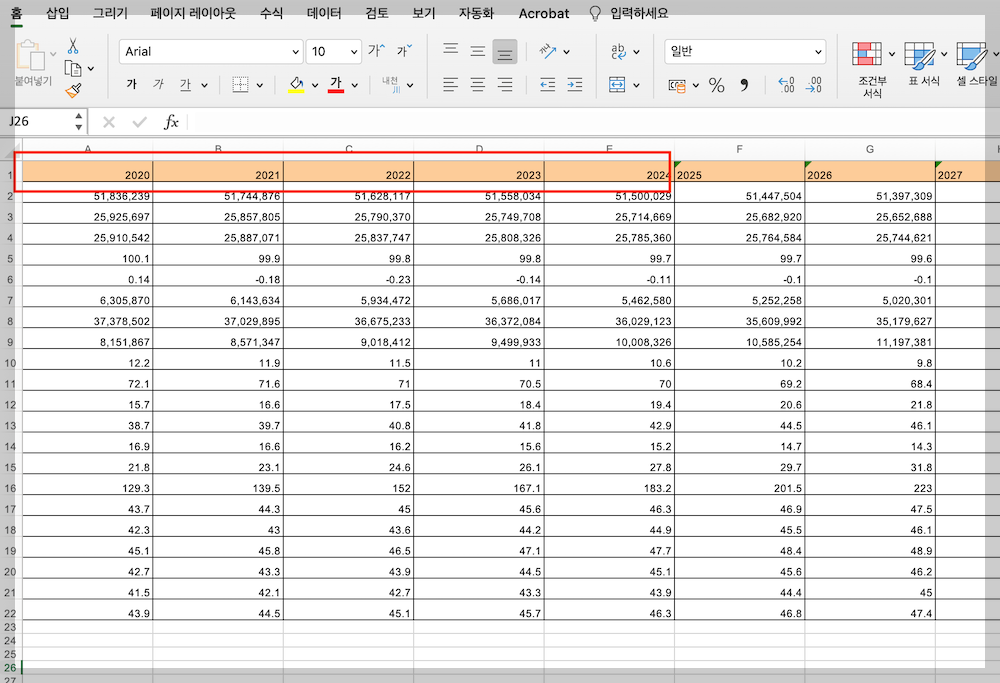The width and height of the screenshot is (1000, 683).
Task: Expand merge options arrow
Action: 636,85
